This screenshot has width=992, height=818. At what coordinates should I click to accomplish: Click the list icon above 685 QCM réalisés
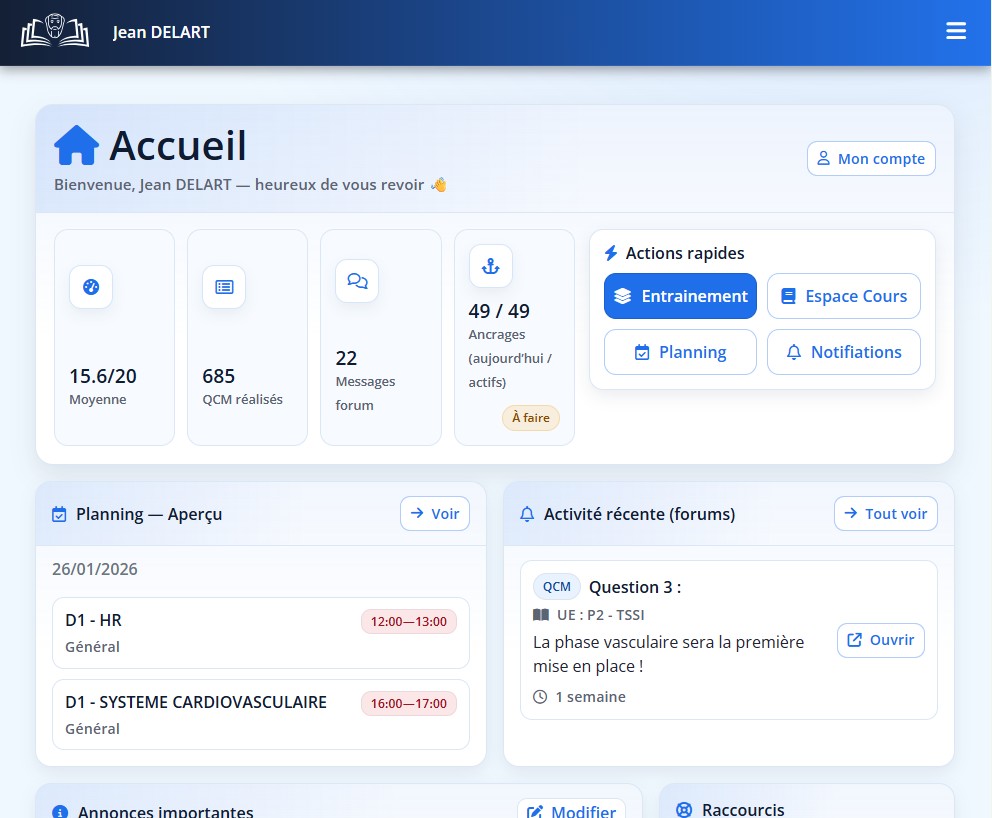[224, 287]
